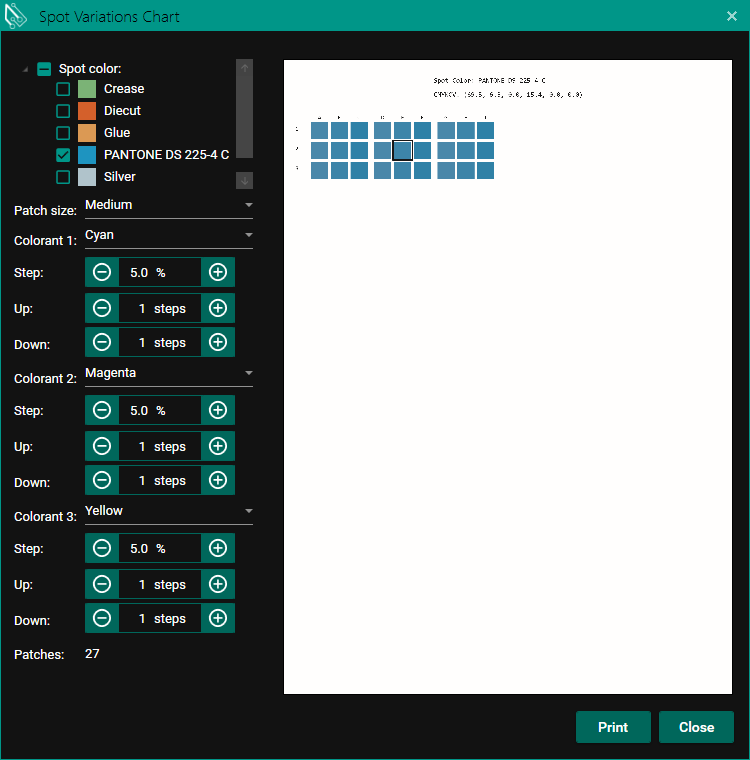This screenshot has width=750, height=760.
Task: Decrease Colorant 1 Up steps
Action: coord(102,308)
